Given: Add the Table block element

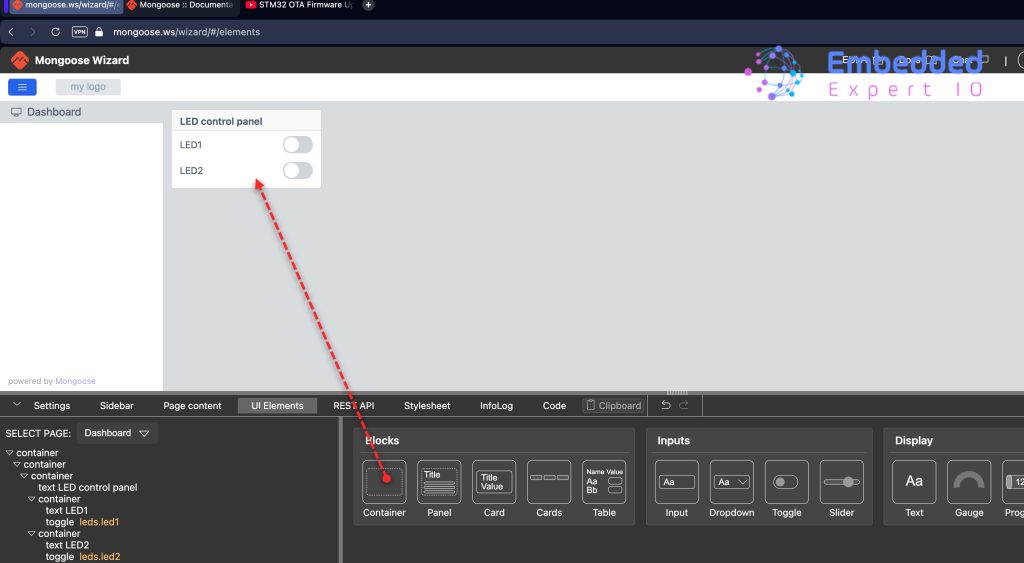Looking at the screenshot, I should point(604,482).
